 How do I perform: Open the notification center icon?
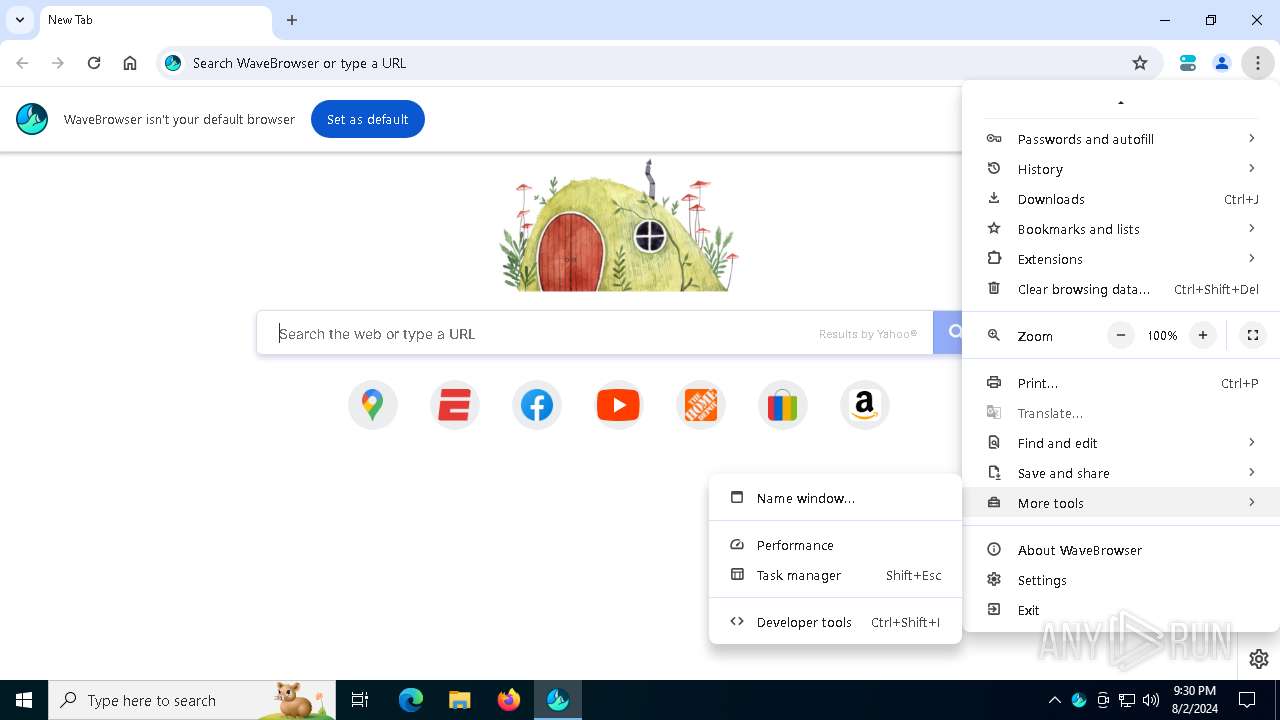pos(1247,700)
